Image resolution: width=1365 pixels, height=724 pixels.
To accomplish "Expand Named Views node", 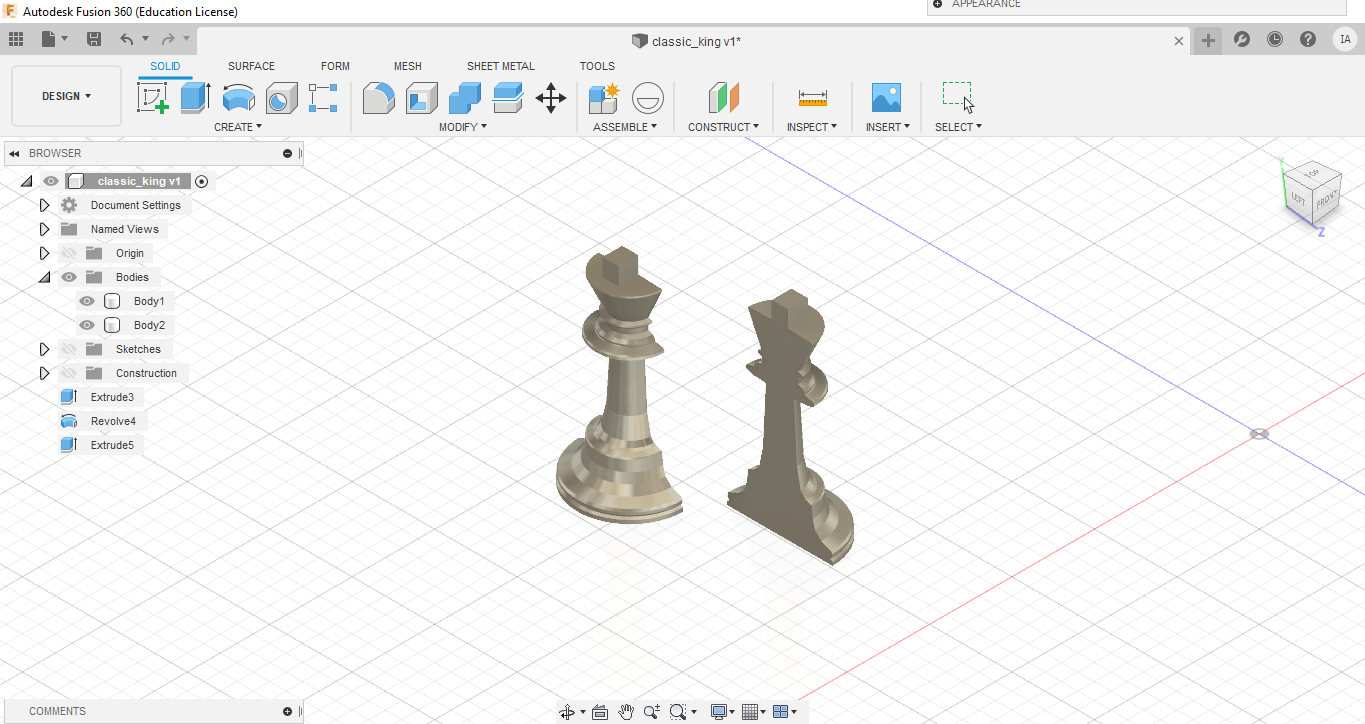I will [x=44, y=229].
